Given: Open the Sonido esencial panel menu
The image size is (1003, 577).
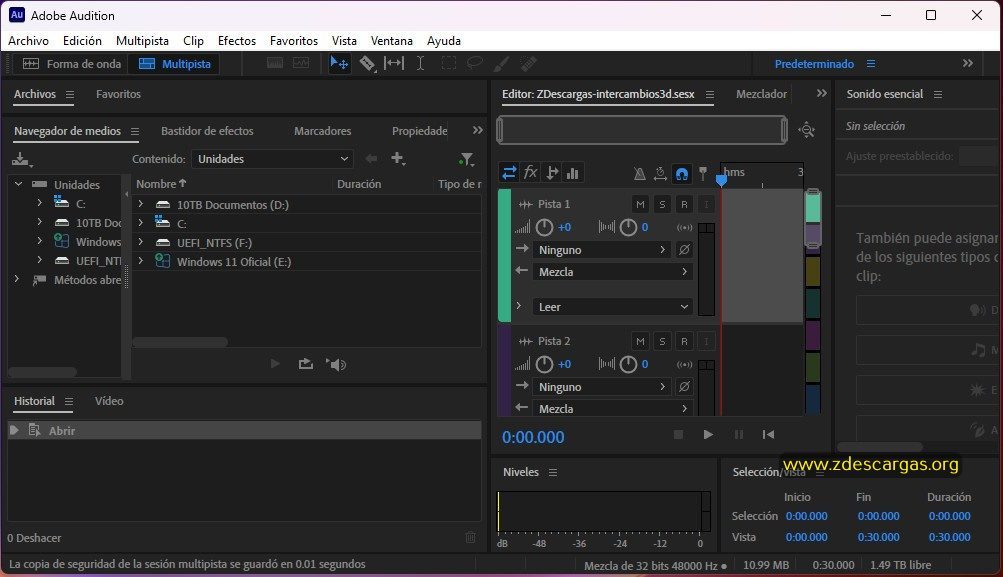Looking at the screenshot, I should coord(938,95).
